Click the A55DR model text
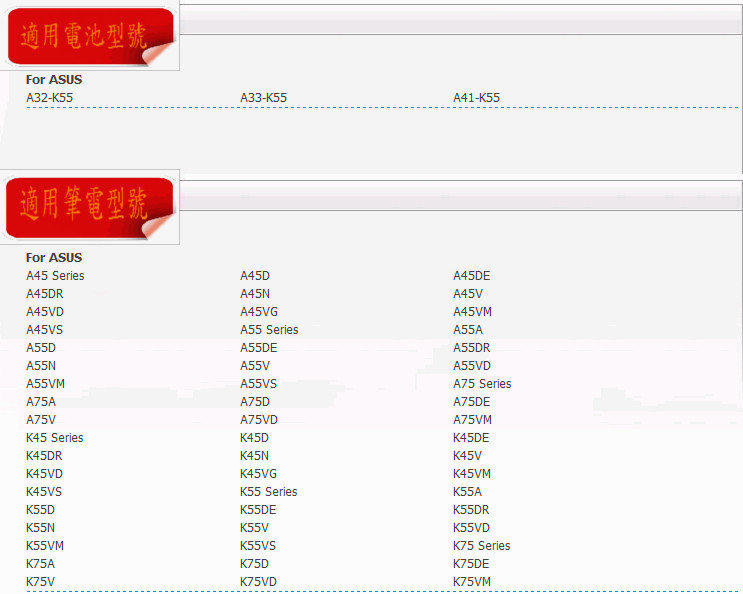The image size is (743, 594). click(x=471, y=348)
